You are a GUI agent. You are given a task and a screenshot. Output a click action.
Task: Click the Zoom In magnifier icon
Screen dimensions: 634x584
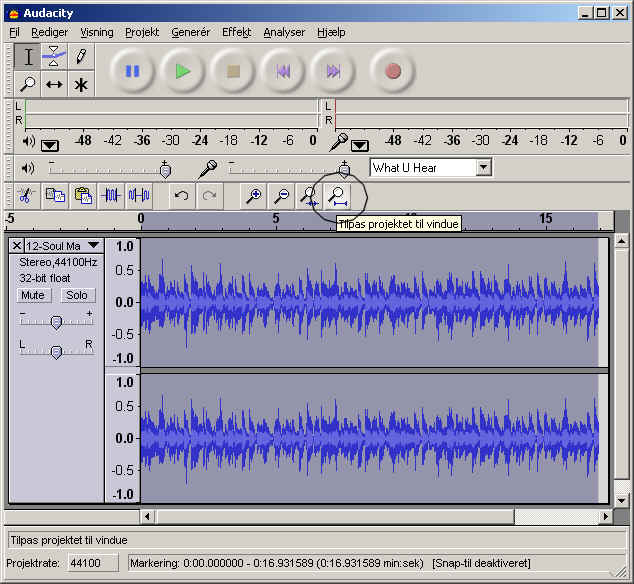tap(255, 195)
